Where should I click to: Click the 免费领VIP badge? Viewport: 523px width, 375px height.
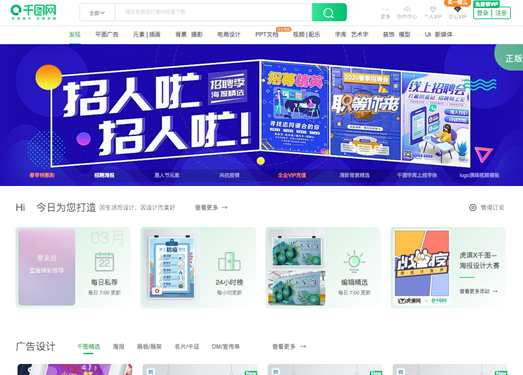tap(487, 4)
